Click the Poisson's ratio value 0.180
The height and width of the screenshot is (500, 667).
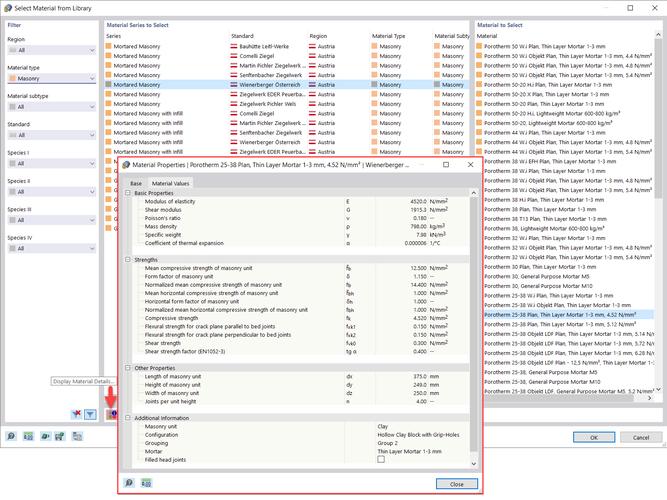pyautogui.click(x=420, y=218)
